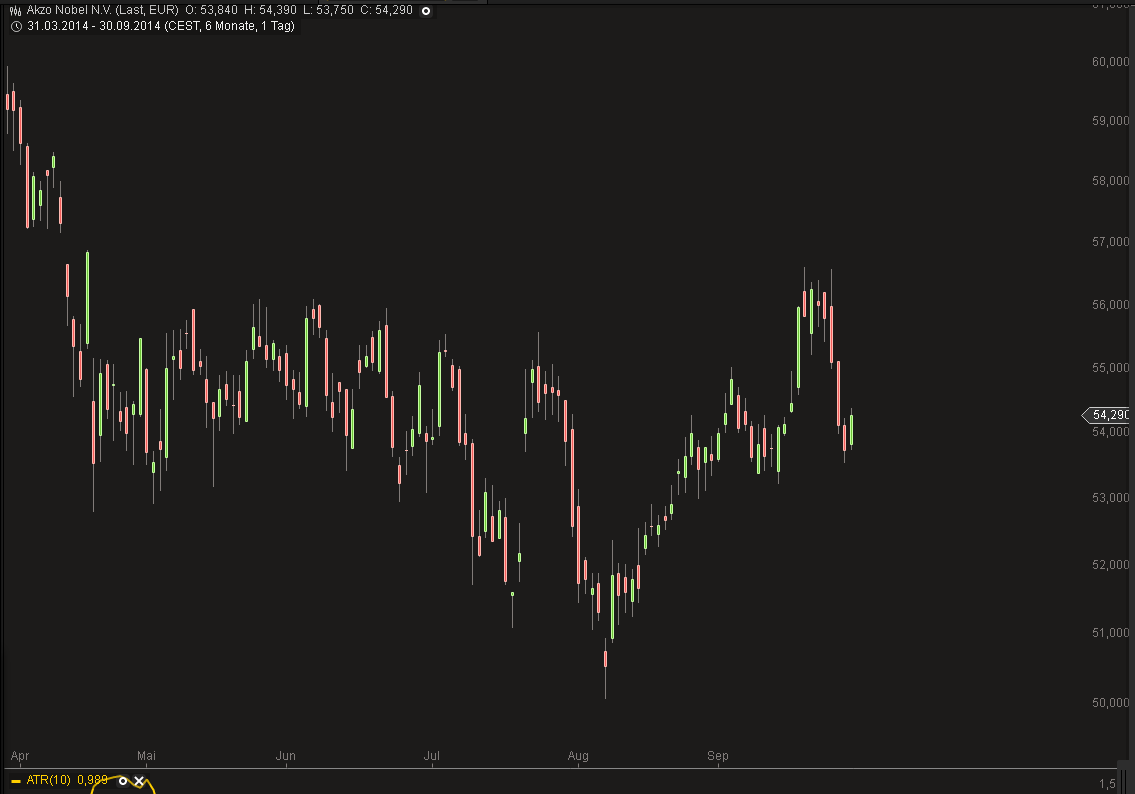Click the round options icon after C: 54,290
Viewport: 1135px width, 794px height.
[x=426, y=11]
